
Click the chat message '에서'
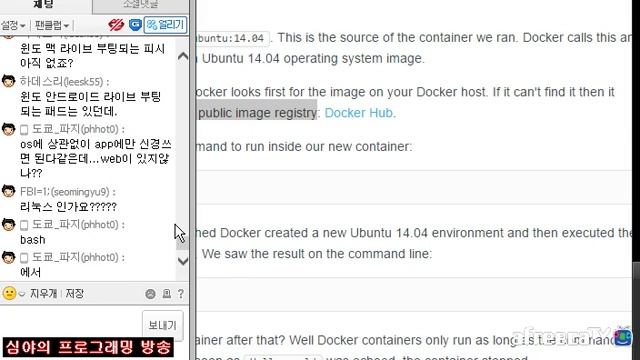point(31,272)
